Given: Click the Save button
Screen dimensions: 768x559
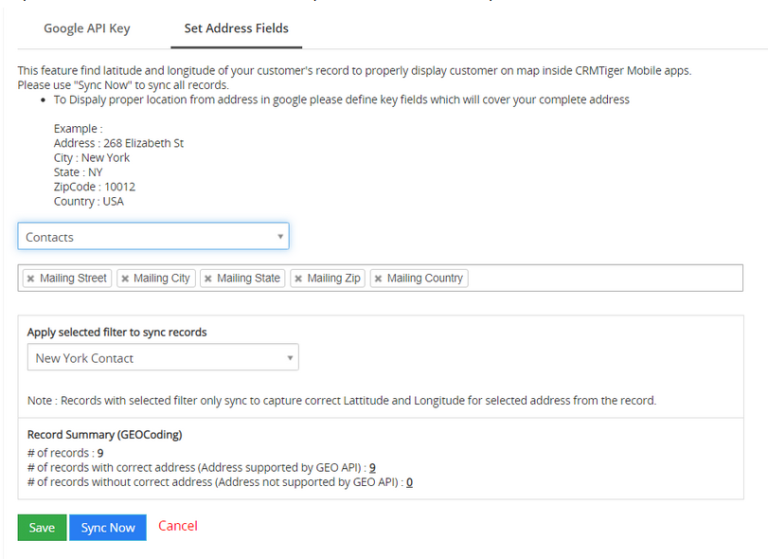Looking at the screenshot, I should coord(42,528).
